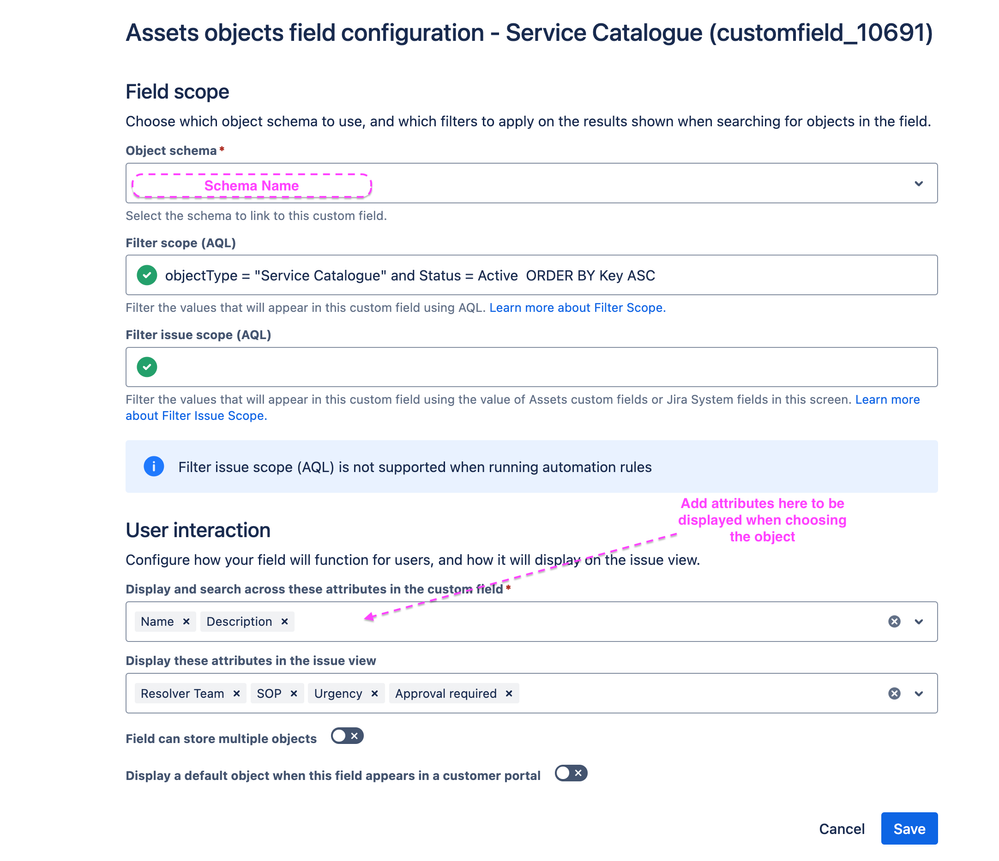Clear all custom field search attributes
This screenshot has height=861, width=999.
[x=895, y=621]
